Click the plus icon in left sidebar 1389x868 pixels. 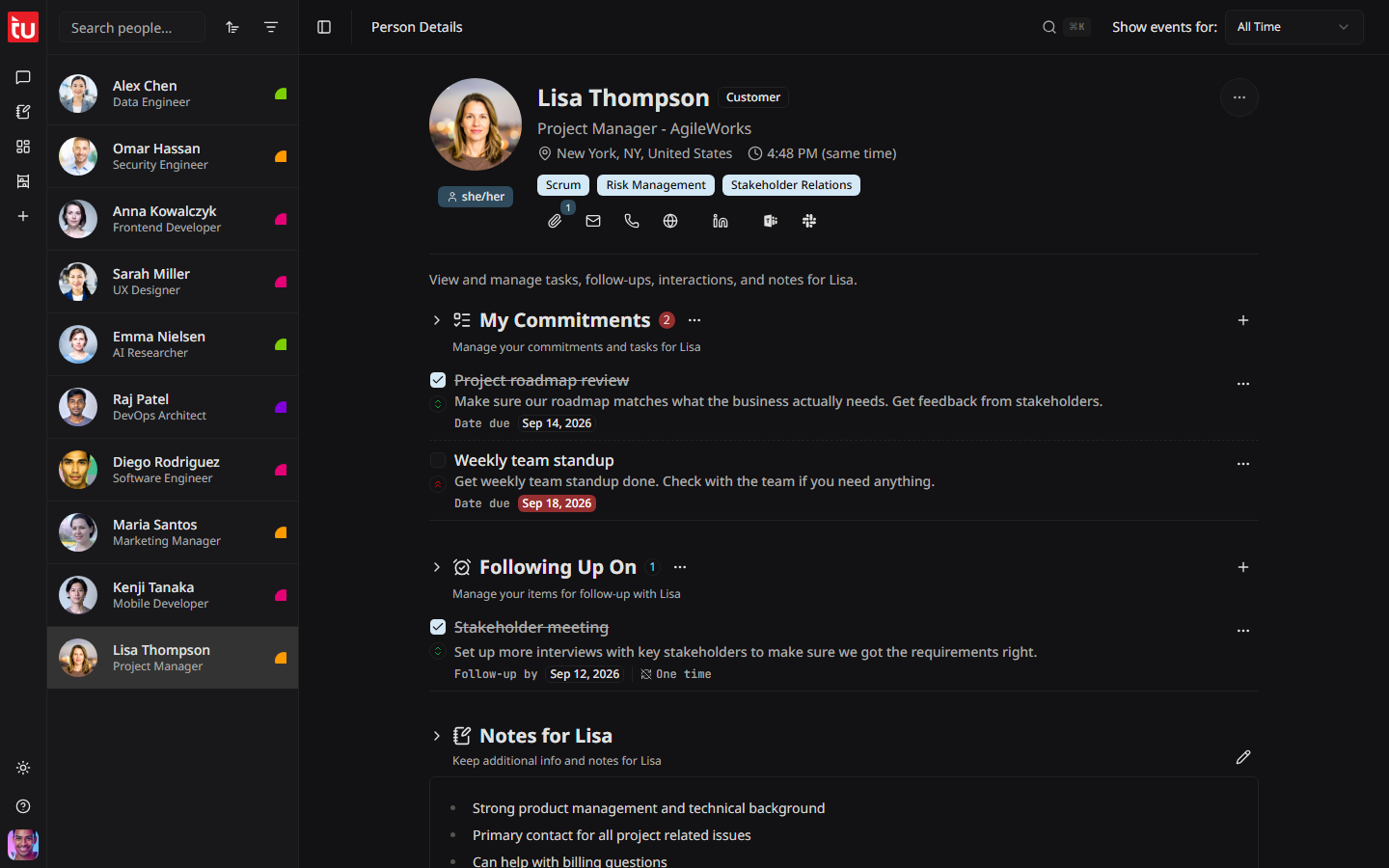(23, 216)
